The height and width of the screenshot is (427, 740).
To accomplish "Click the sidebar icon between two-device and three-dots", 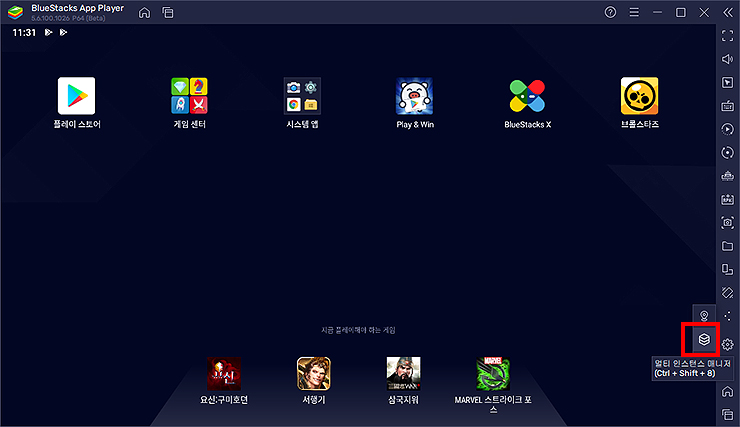I will [x=727, y=293].
